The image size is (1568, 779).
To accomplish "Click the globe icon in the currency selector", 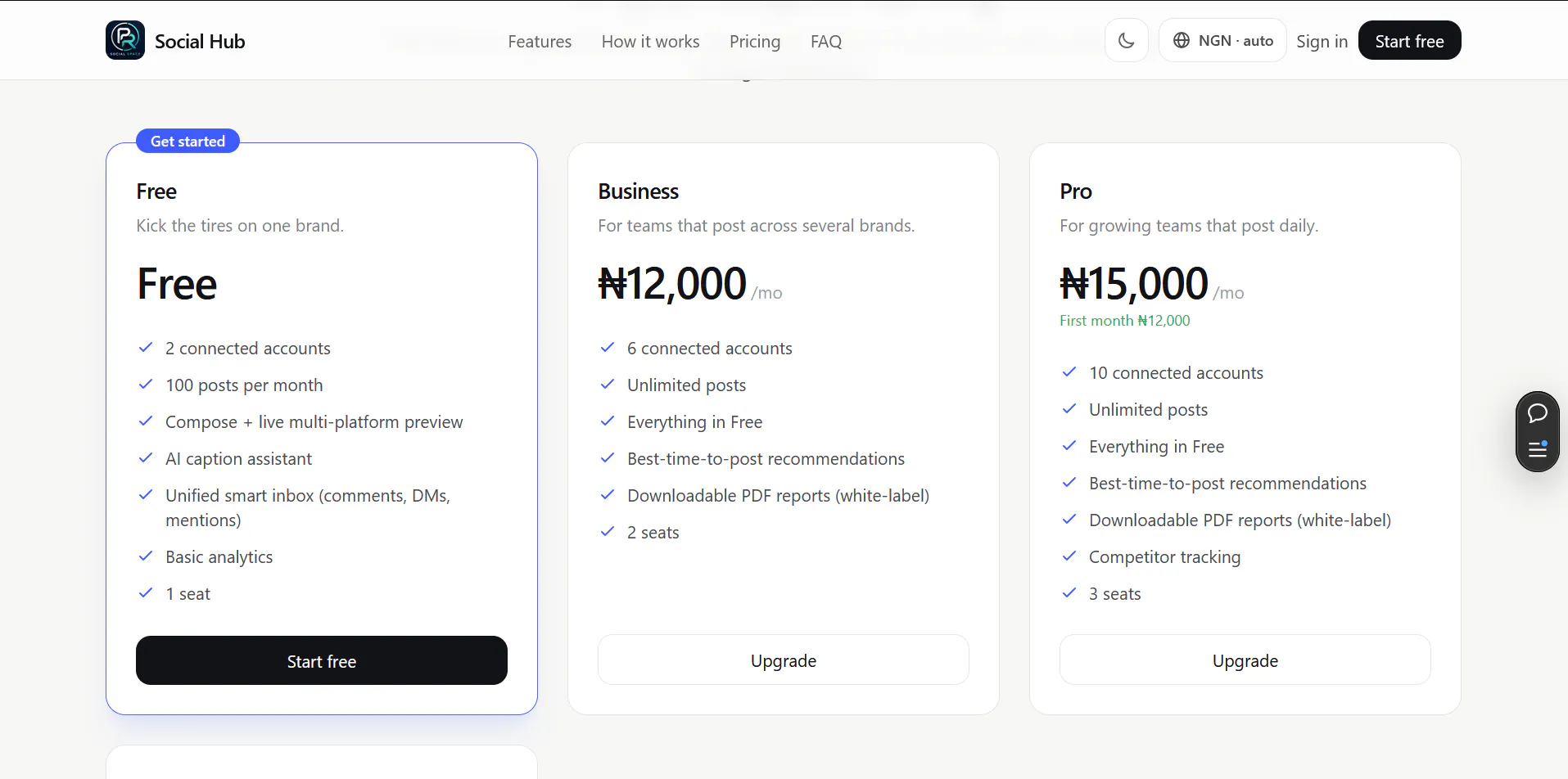I will pyautogui.click(x=1182, y=40).
